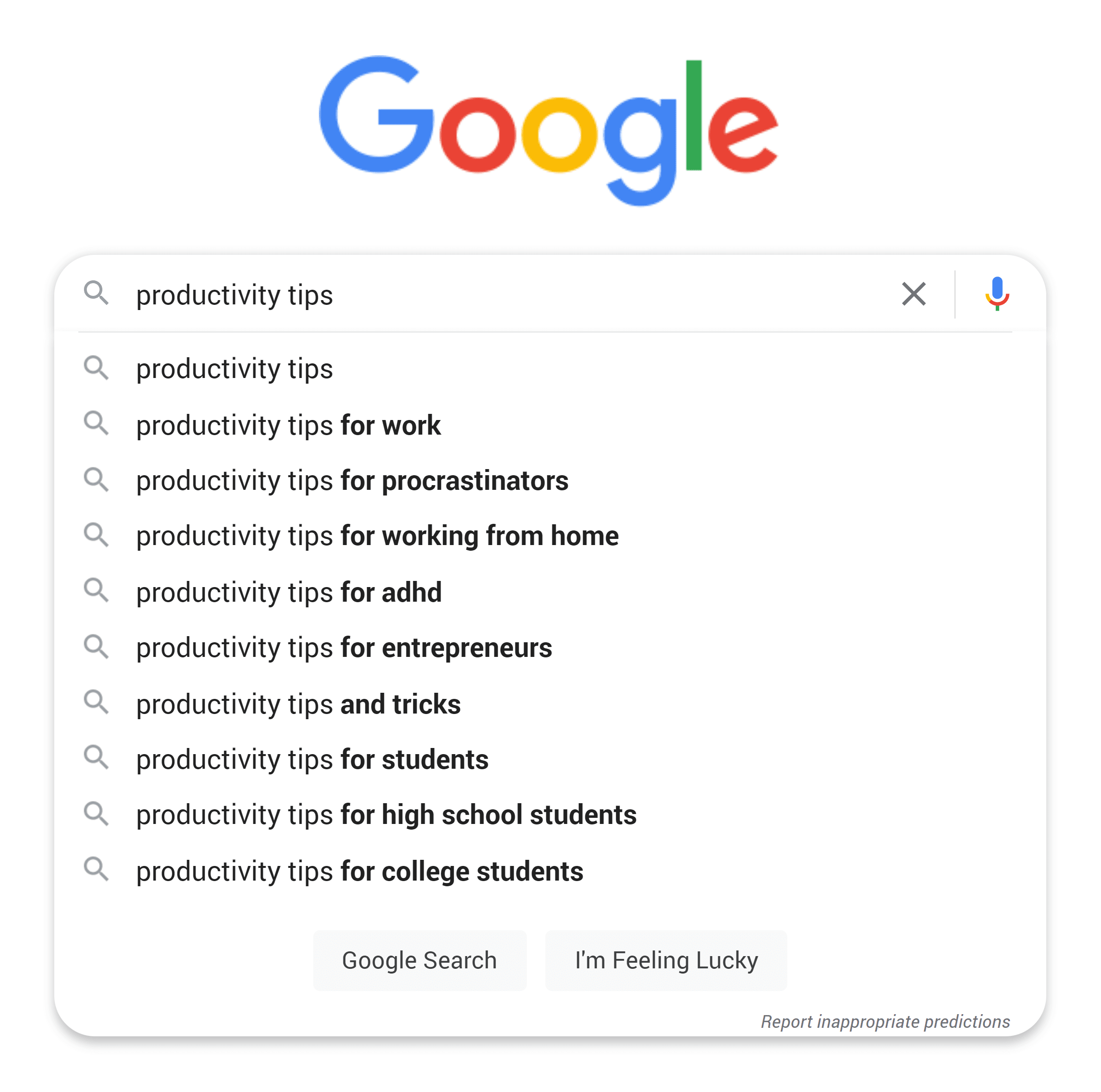
Task: Click the magnifier icon beside 'and tricks' suggestion
Action: click(x=96, y=703)
